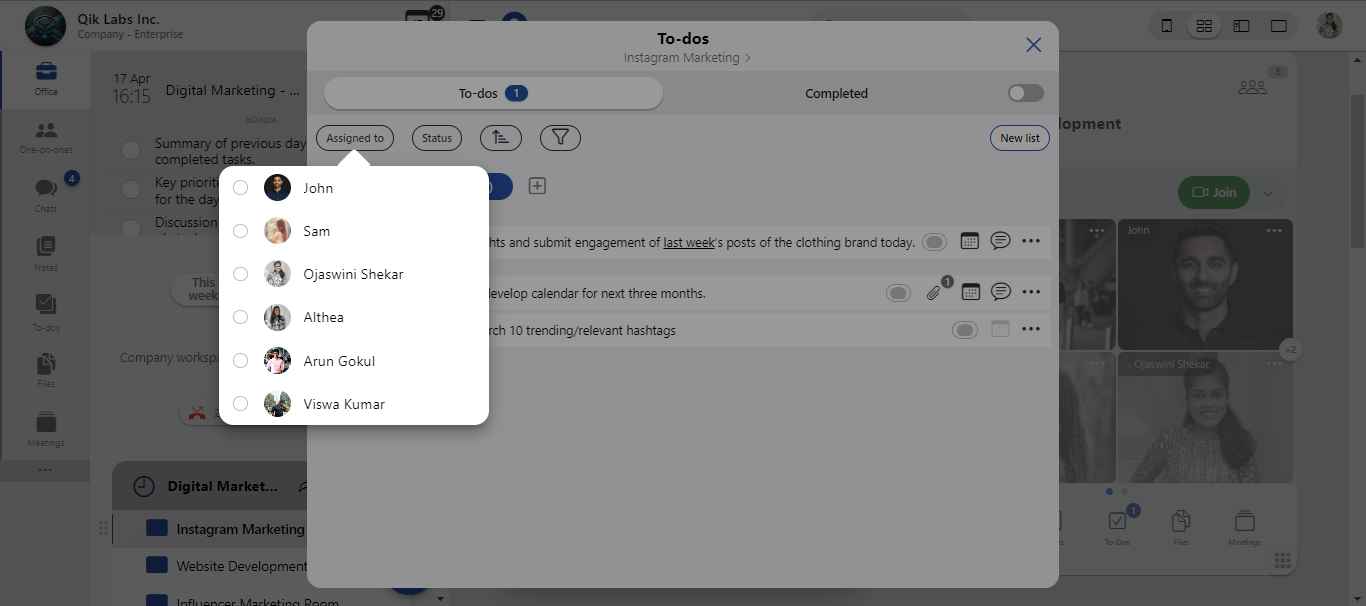Open Notes from the left sidebar

click(x=46, y=251)
